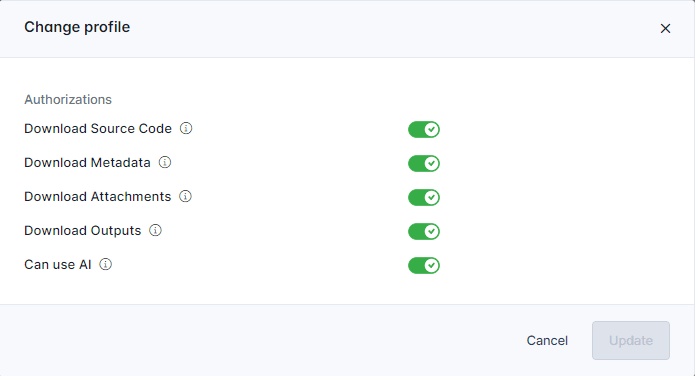Click the Change profile dialog title

[x=77, y=27]
